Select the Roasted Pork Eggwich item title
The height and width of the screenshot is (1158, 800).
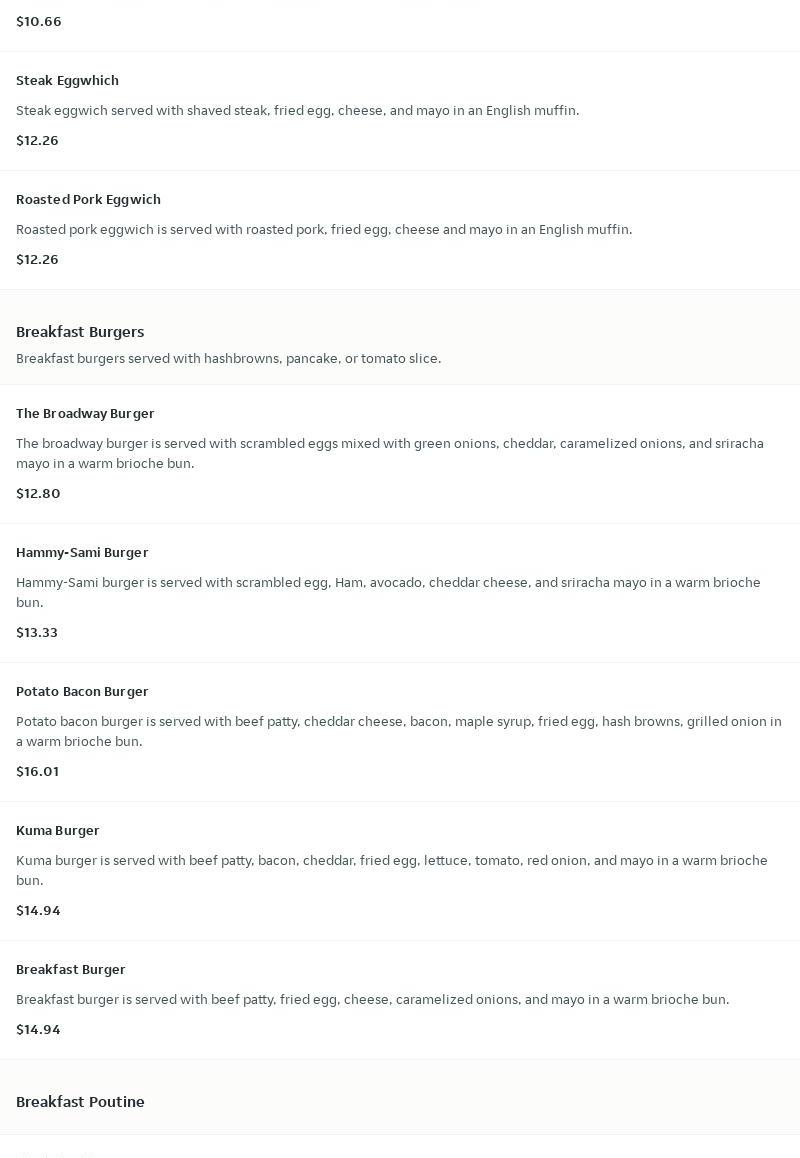(88, 199)
